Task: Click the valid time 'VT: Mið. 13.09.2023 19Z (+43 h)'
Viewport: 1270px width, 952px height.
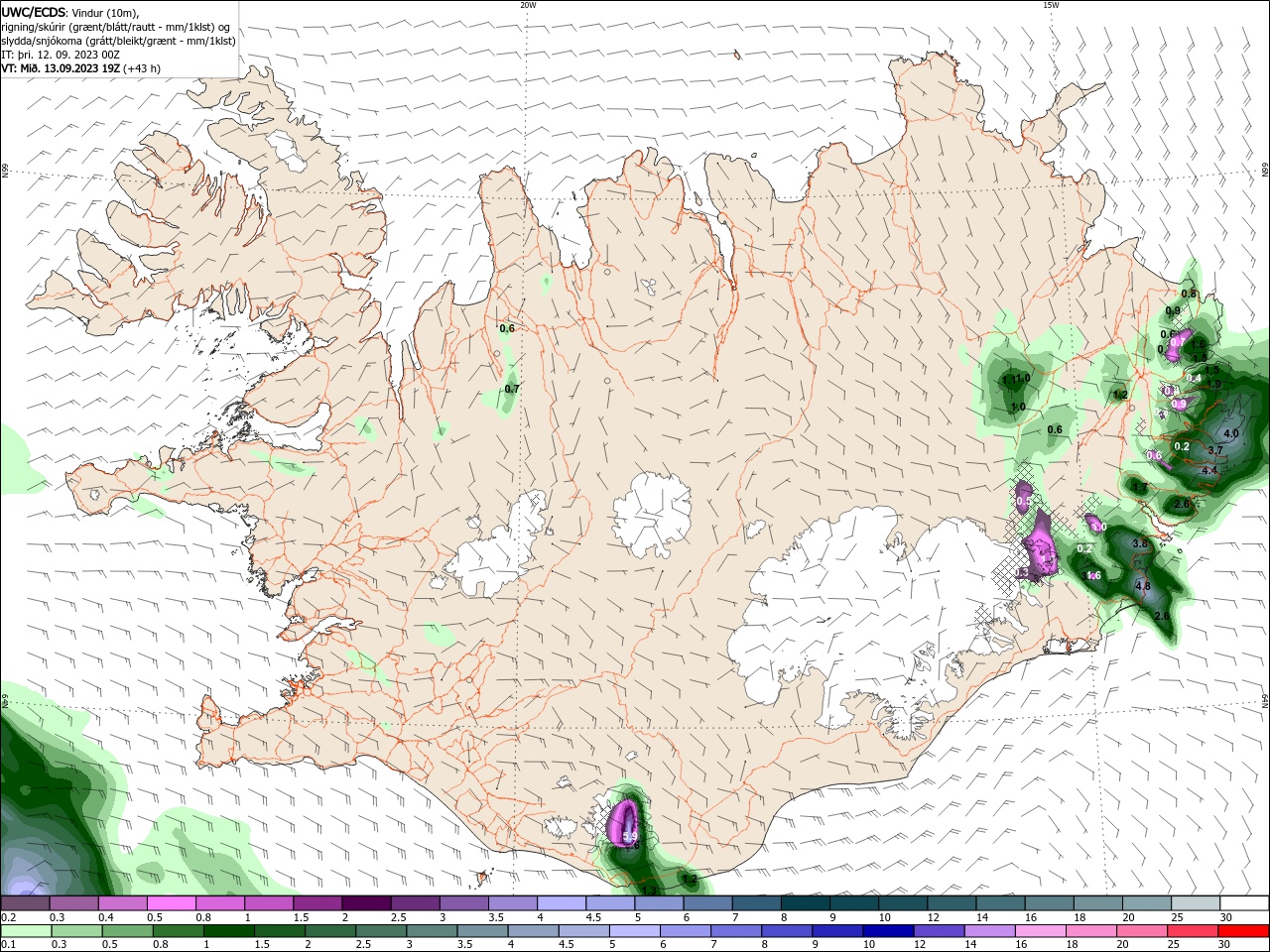Action: point(80,68)
